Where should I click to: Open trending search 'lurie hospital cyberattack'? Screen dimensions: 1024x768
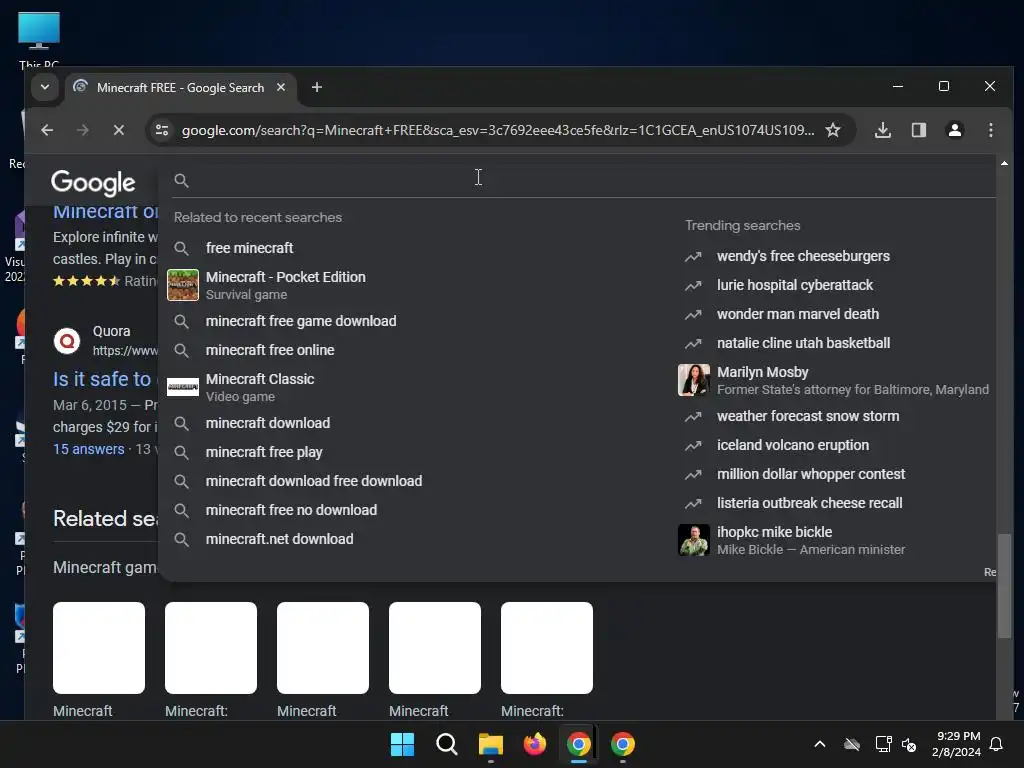click(x=794, y=285)
